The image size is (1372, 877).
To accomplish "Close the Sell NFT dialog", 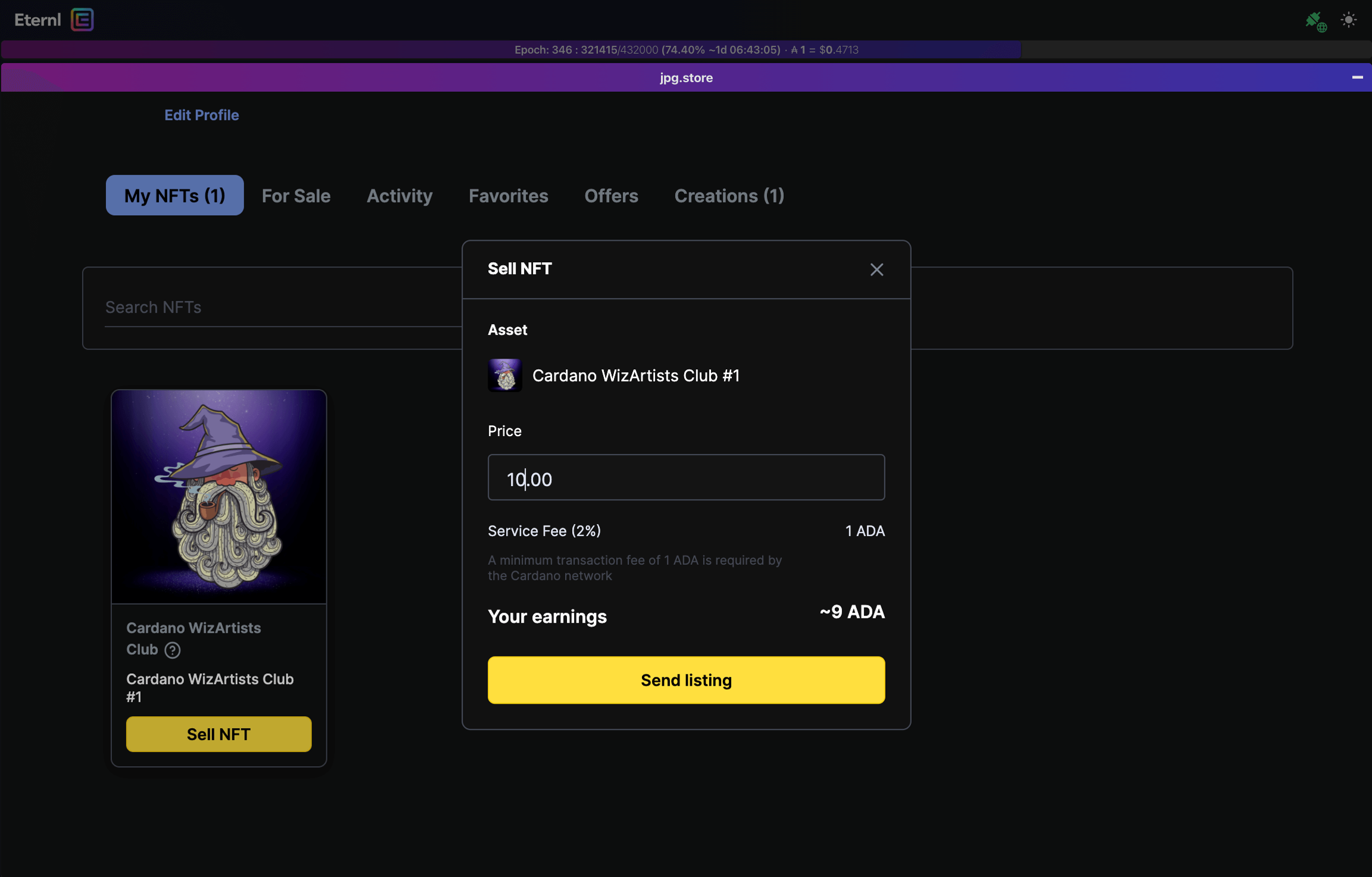I will tap(876, 270).
